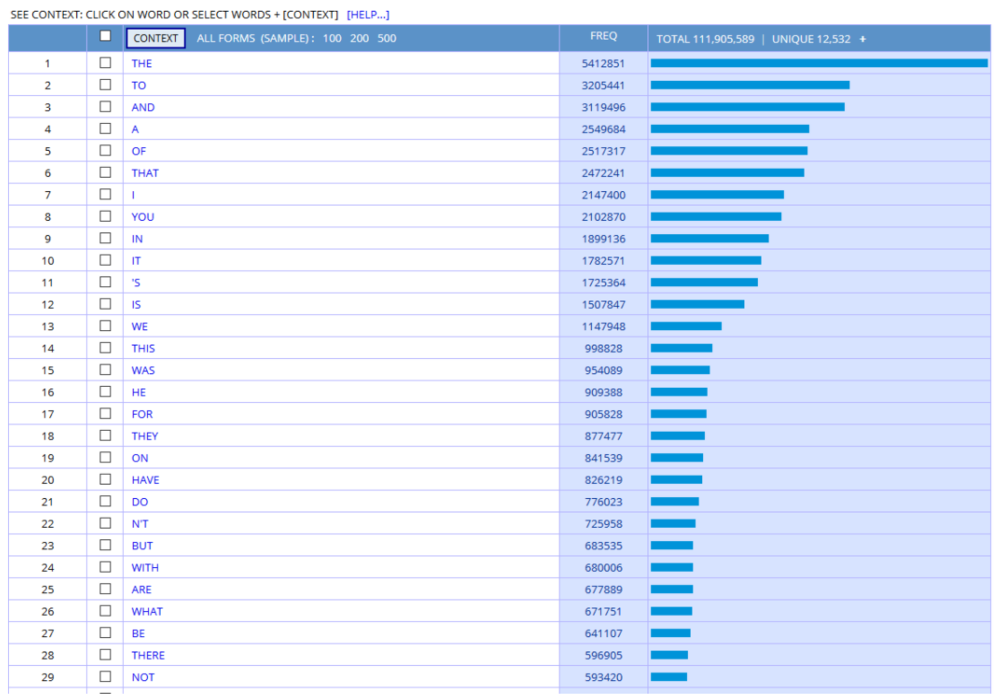Viewport: 1000px width, 700px height.
Task: Open the [HELP...] link
Action: [x=368, y=15]
